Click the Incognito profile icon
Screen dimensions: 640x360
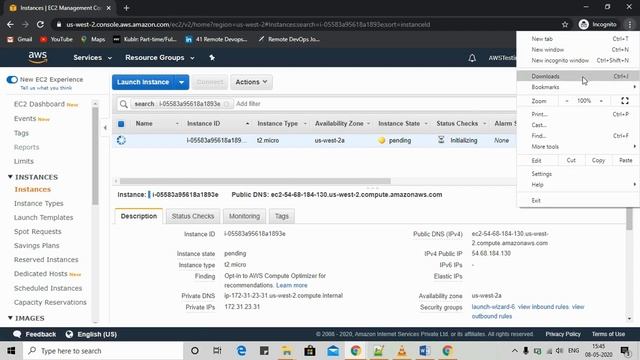pyautogui.click(x=584, y=24)
